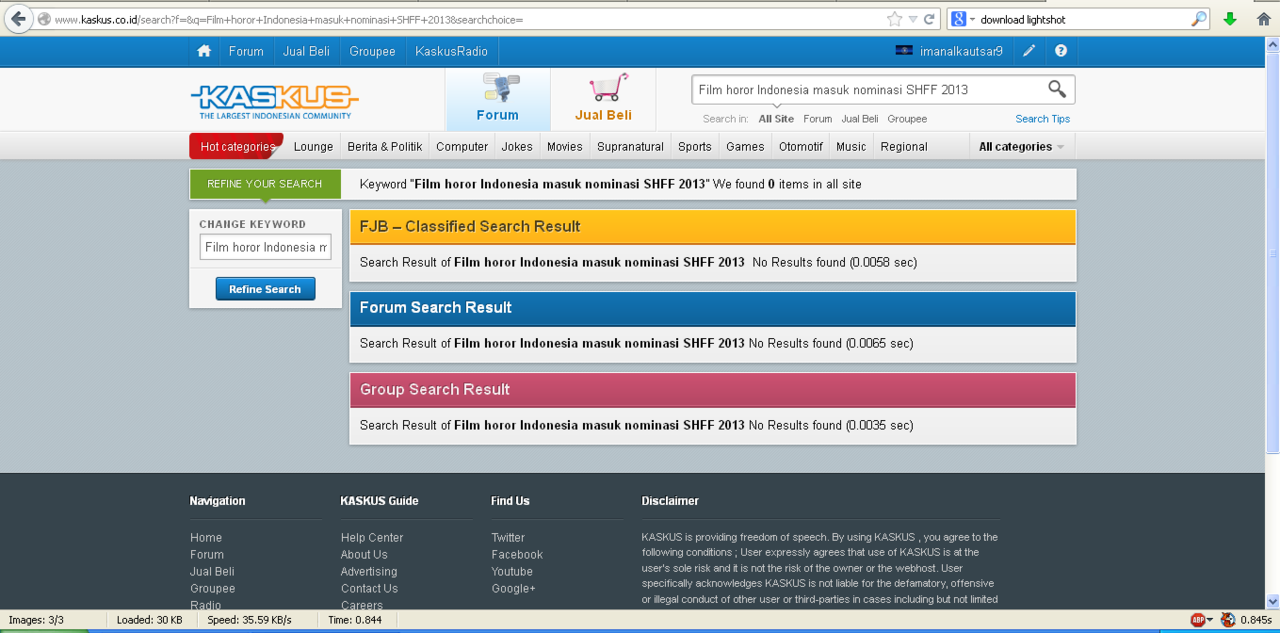Click the scrollbar up arrow
Screen dimensions: 1280x633
coord(1272,45)
